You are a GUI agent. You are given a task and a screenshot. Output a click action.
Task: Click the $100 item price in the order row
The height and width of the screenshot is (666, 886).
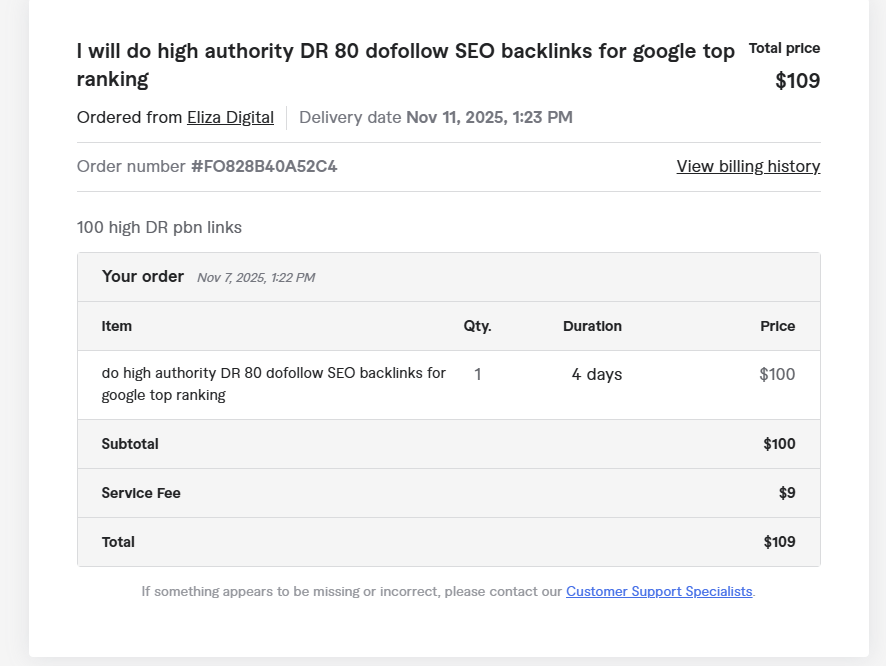coord(777,374)
